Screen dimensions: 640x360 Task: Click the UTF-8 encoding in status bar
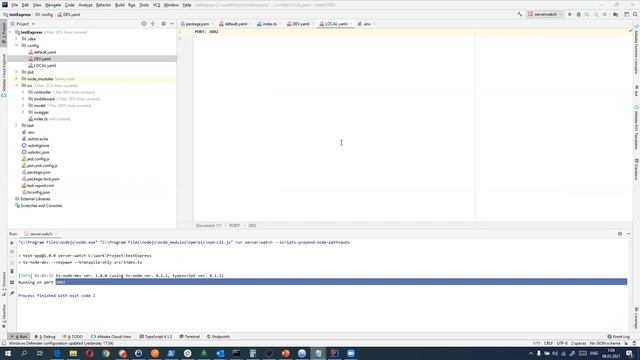point(562,343)
